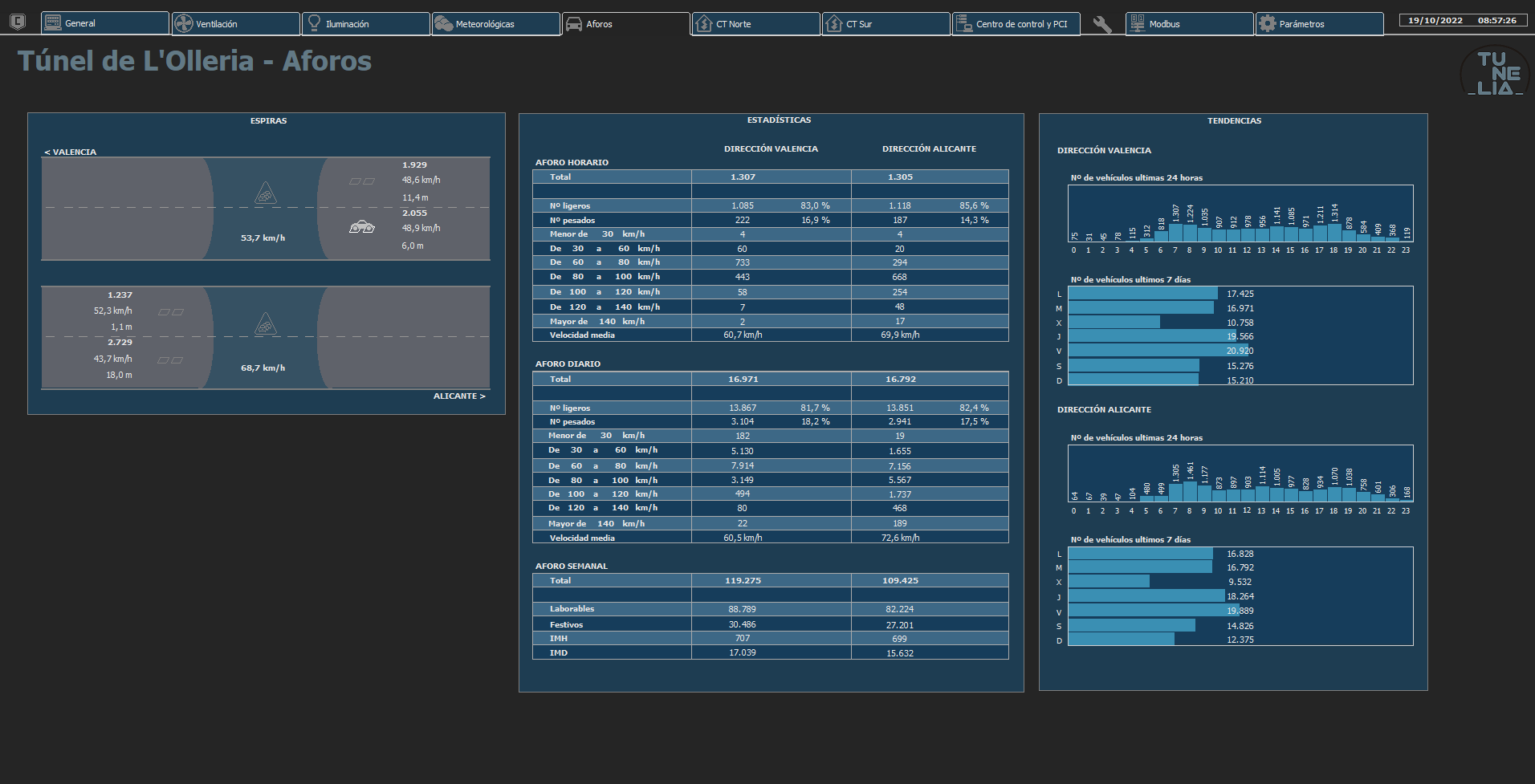Screen dimensions: 1535x784
Task: Open the wrench maintenance tool icon
Action: coord(1102,24)
